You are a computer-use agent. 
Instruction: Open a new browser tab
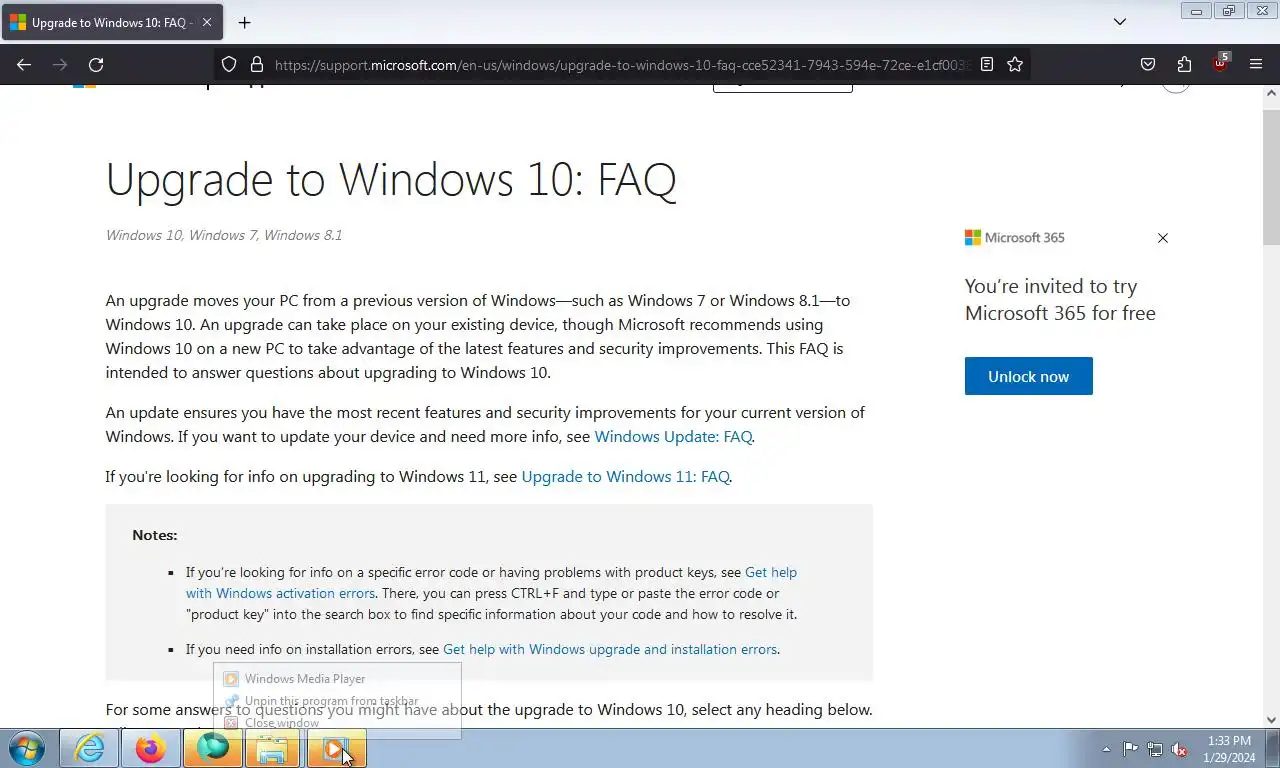tap(244, 22)
